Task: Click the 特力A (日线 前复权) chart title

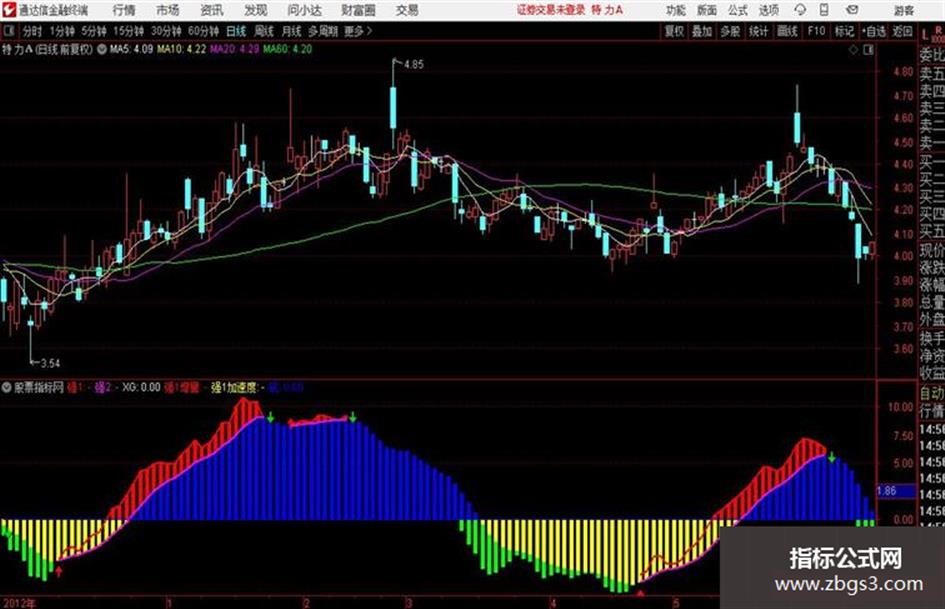Action: coord(48,49)
